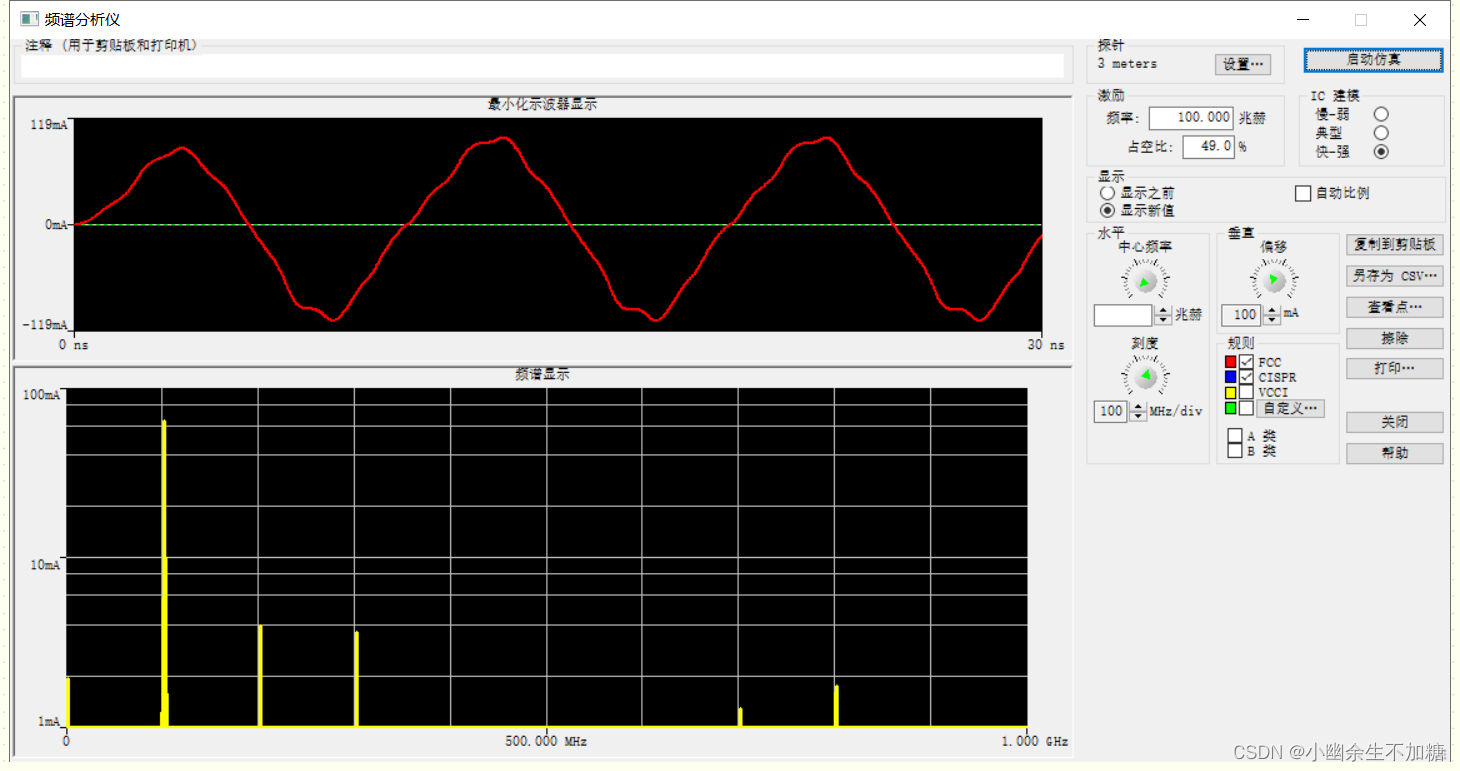Uncheck the CISPR rule checkbox
Screen dimensions: 1460x771
(1246, 377)
